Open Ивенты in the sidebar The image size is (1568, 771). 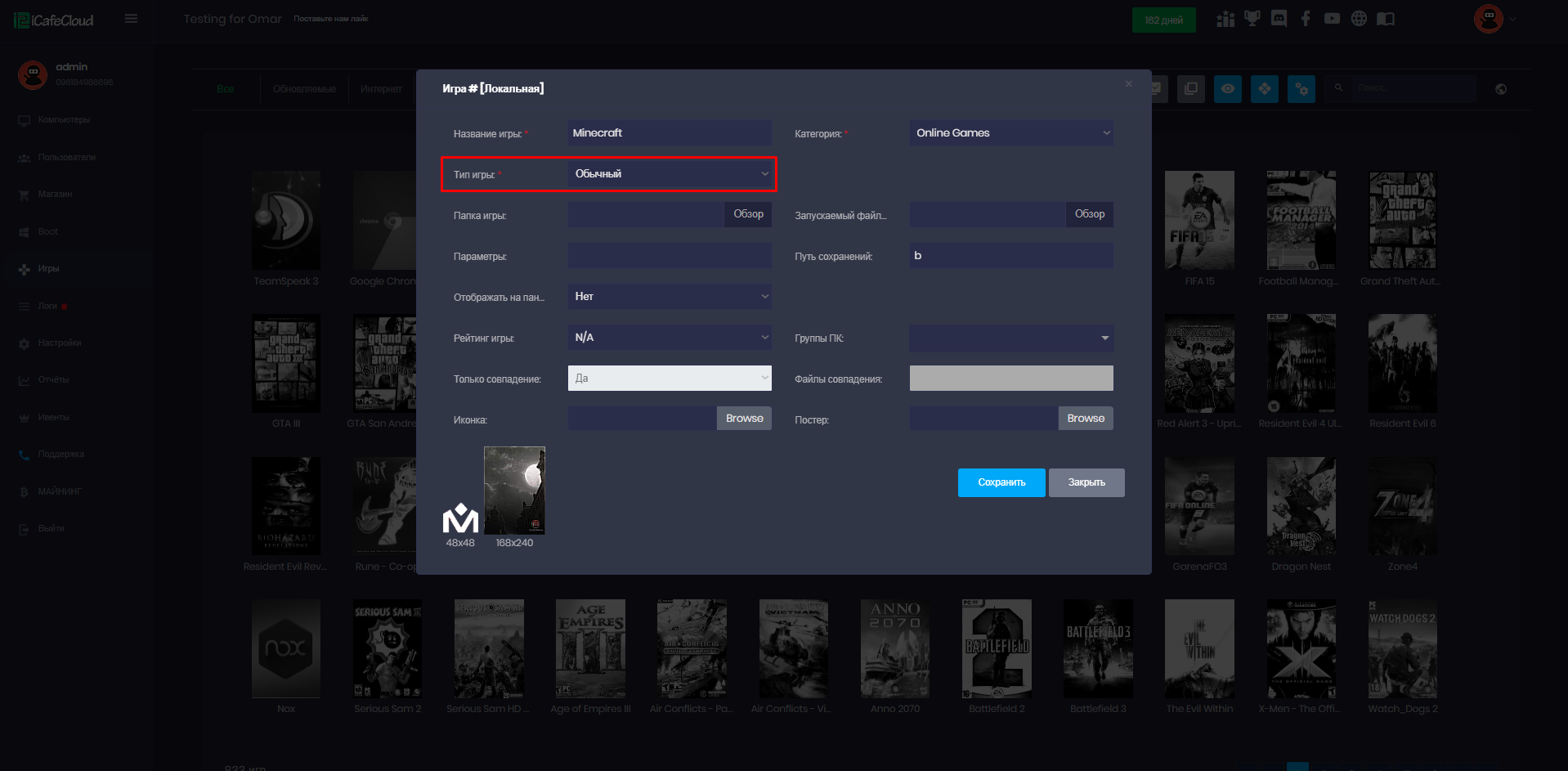coord(53,417)
